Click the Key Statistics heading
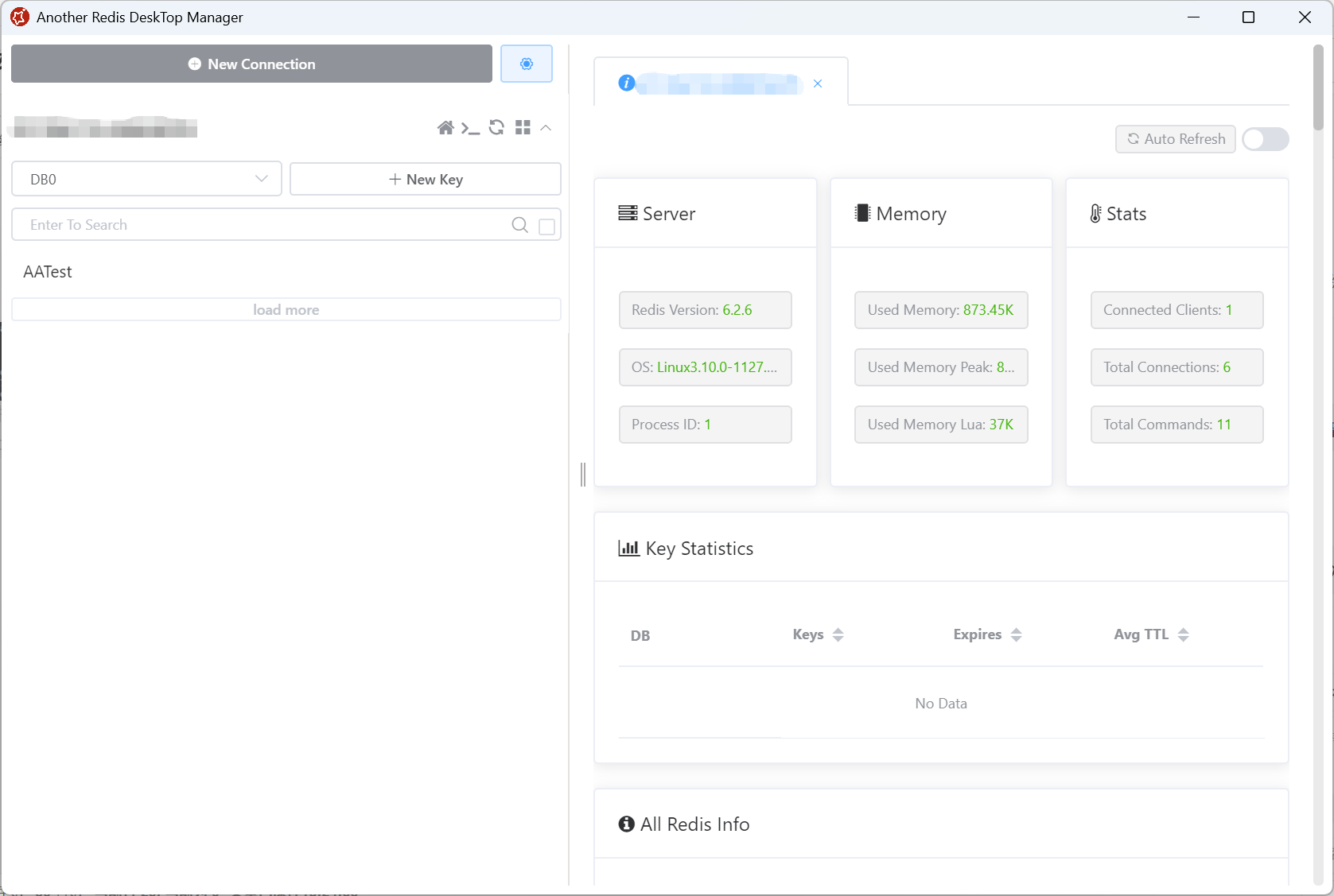 click(686, 549)
